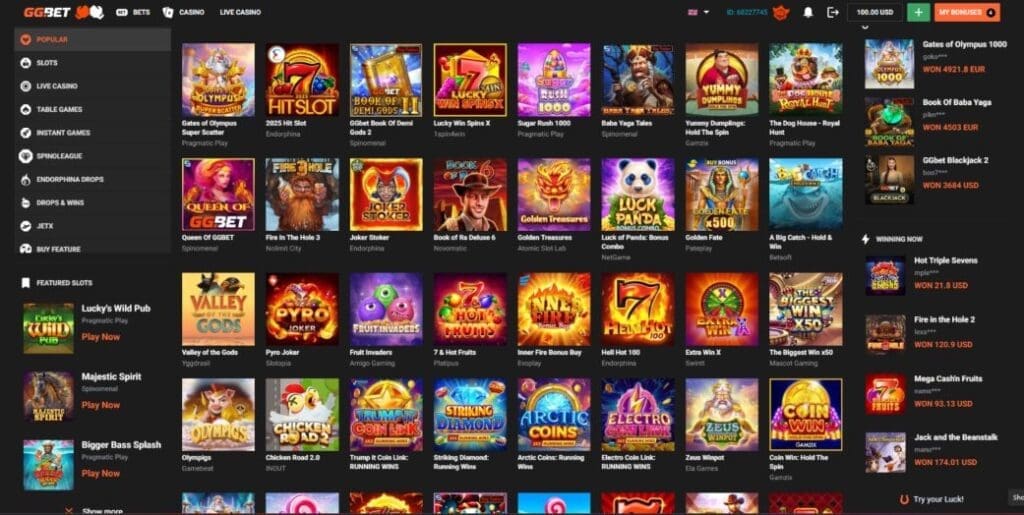Screen dimensions: 1024x515
Task: Open the Casino top menu
Action: [x=184, y=12]
